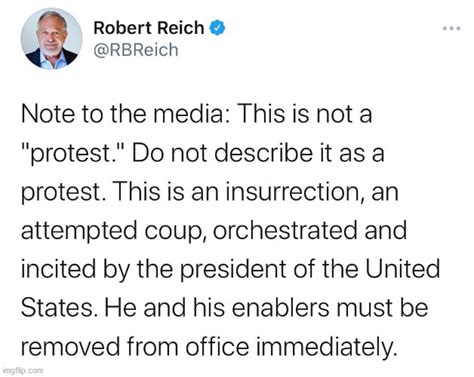Select the word "describe" in the tweet

263,153
